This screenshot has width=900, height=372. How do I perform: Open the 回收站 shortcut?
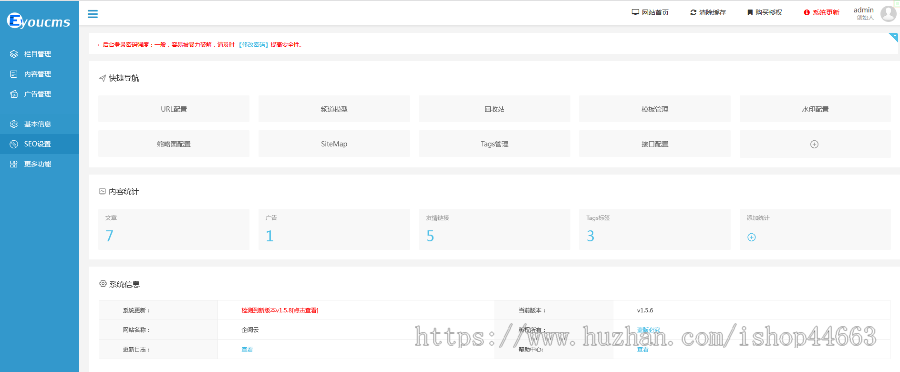pos(494,108)
